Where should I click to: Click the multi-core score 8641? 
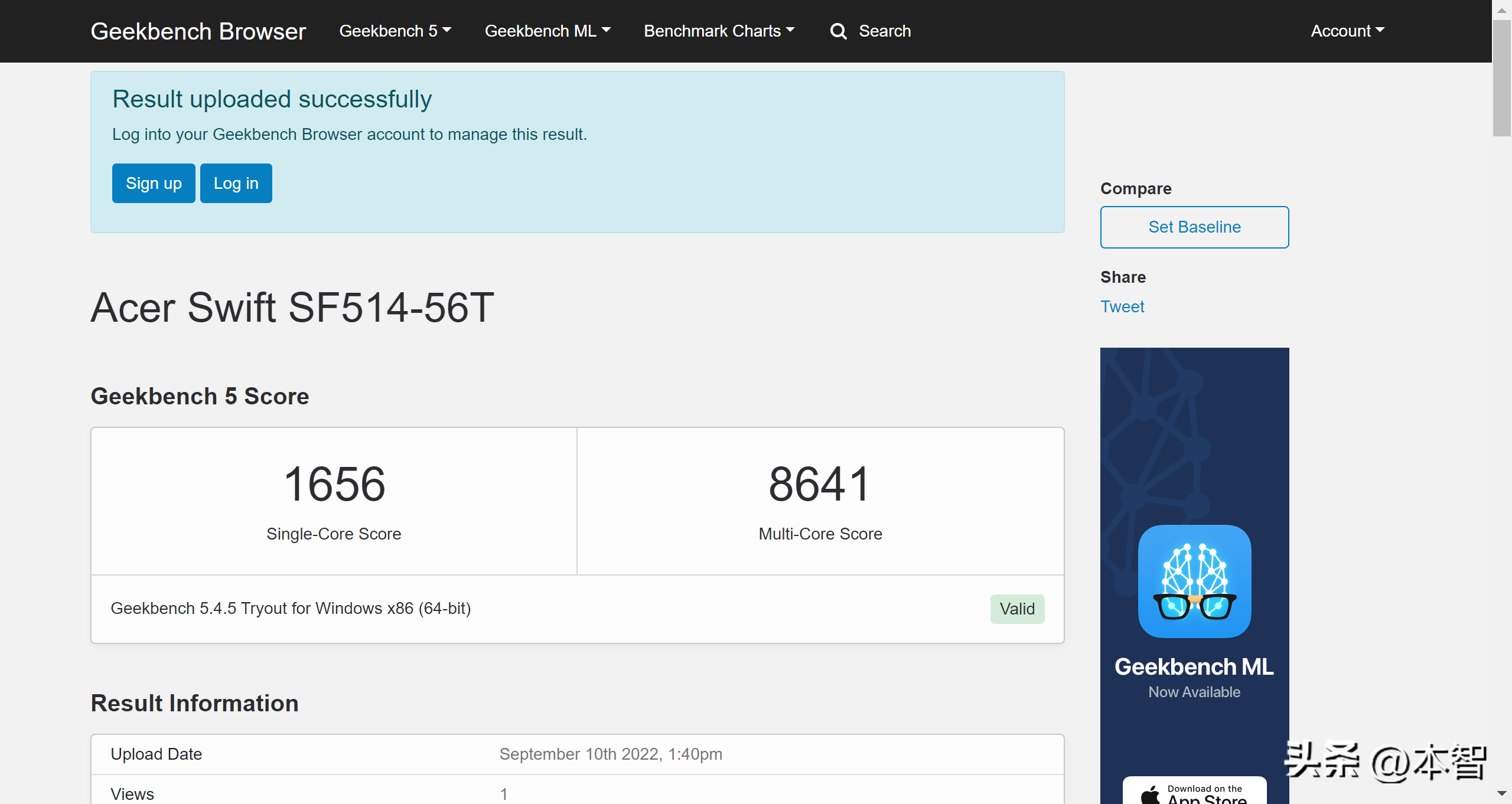[x=820, y=484]
